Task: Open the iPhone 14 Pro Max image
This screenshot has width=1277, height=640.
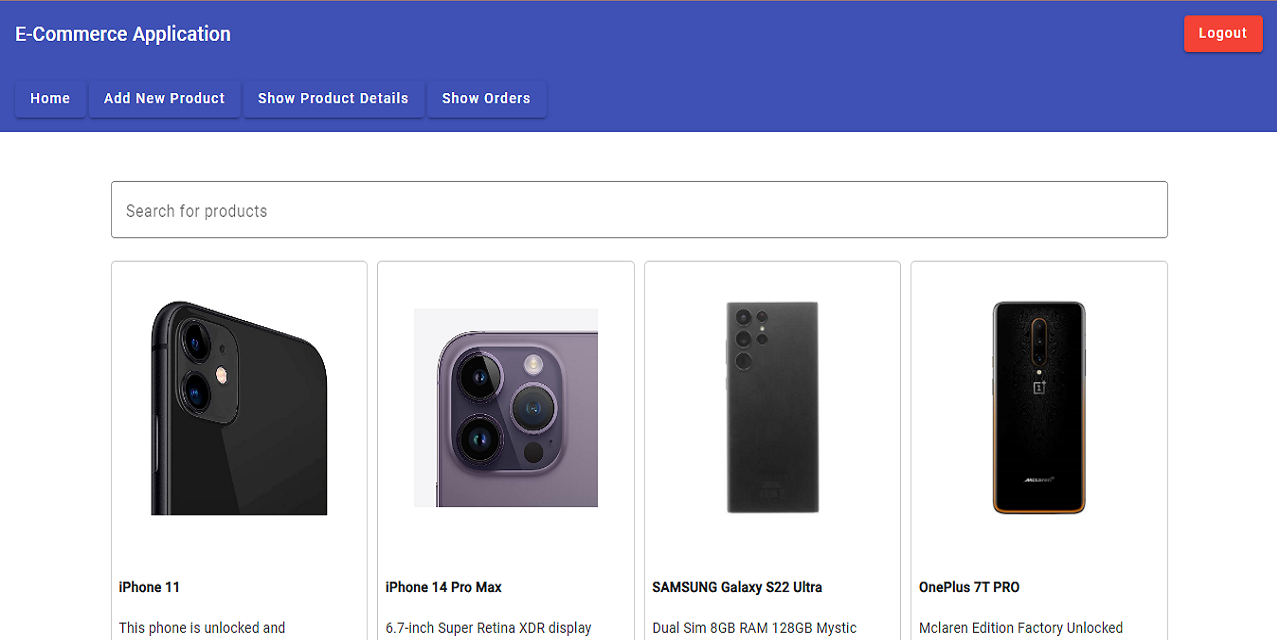Action: click(x=505, y=408)
